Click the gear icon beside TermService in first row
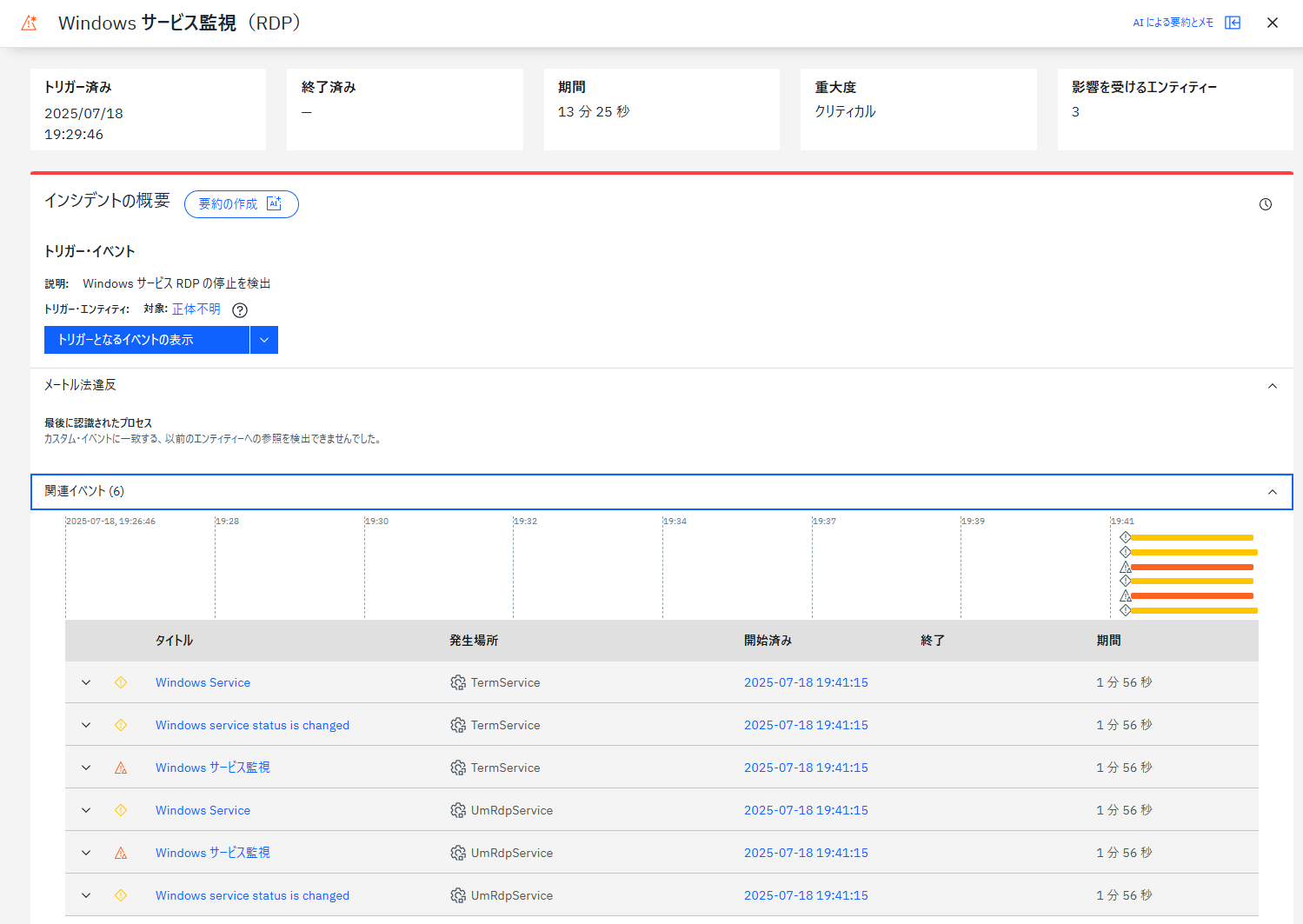This screenshot has width=1303, height=924. tap(458, 682)
